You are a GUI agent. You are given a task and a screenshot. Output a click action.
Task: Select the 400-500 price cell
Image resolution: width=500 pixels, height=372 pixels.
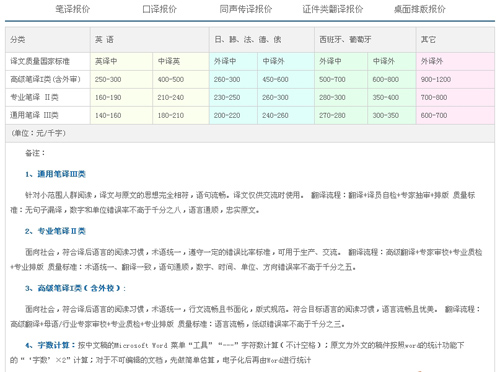[181, 79]
